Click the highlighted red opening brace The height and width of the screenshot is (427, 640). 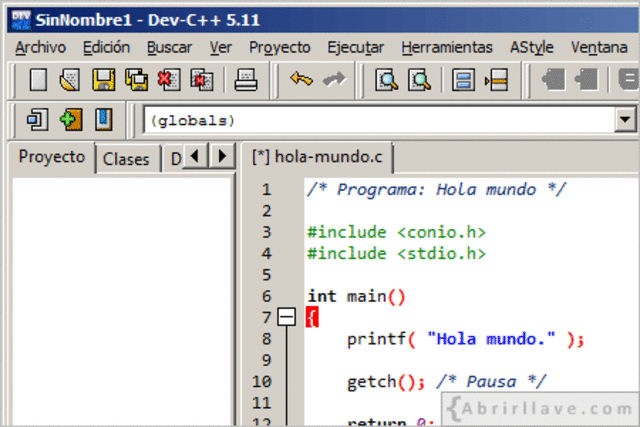coord(312,317)
